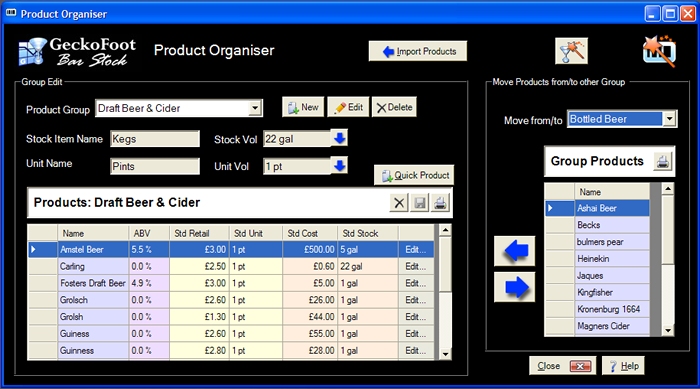Focus the Unit Vol field
700x389 pixels.
[297, 166]
